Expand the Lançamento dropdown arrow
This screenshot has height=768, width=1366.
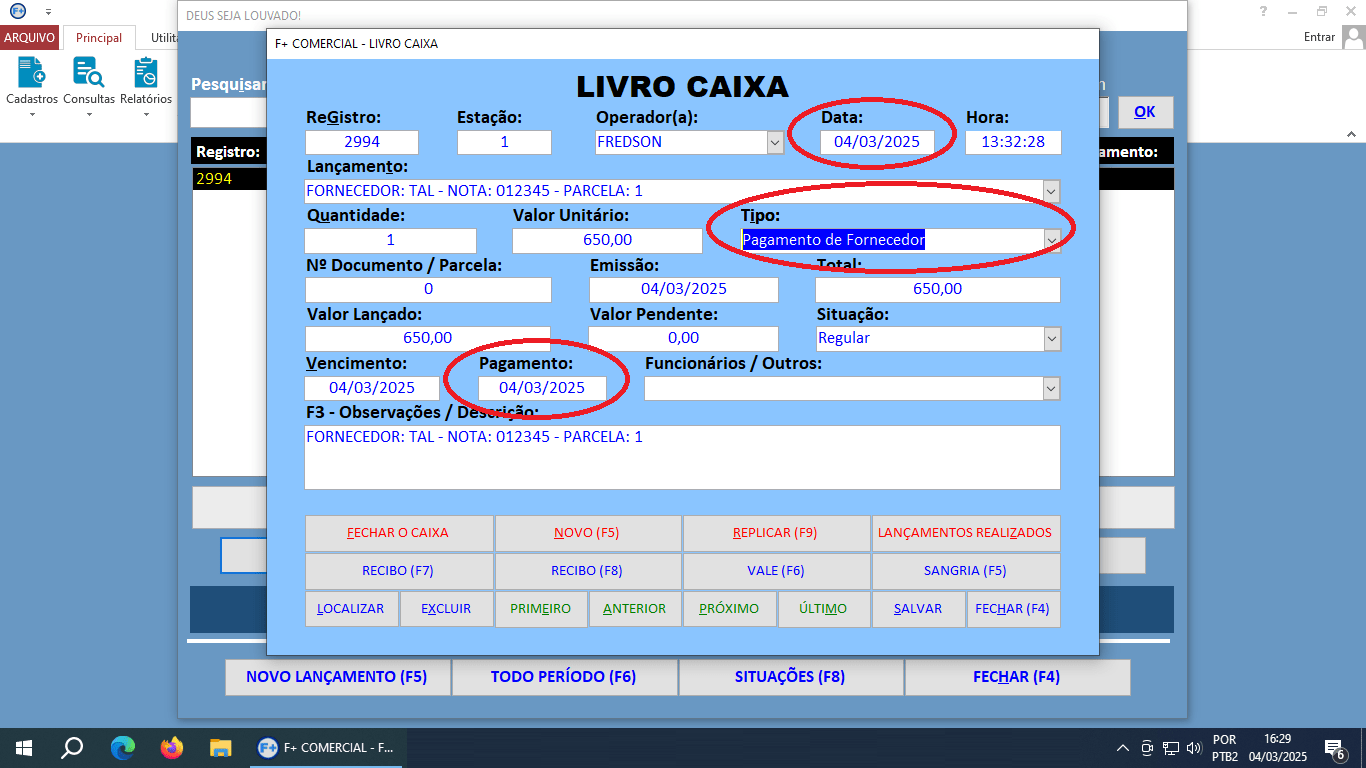click(x=1051, y=191)
